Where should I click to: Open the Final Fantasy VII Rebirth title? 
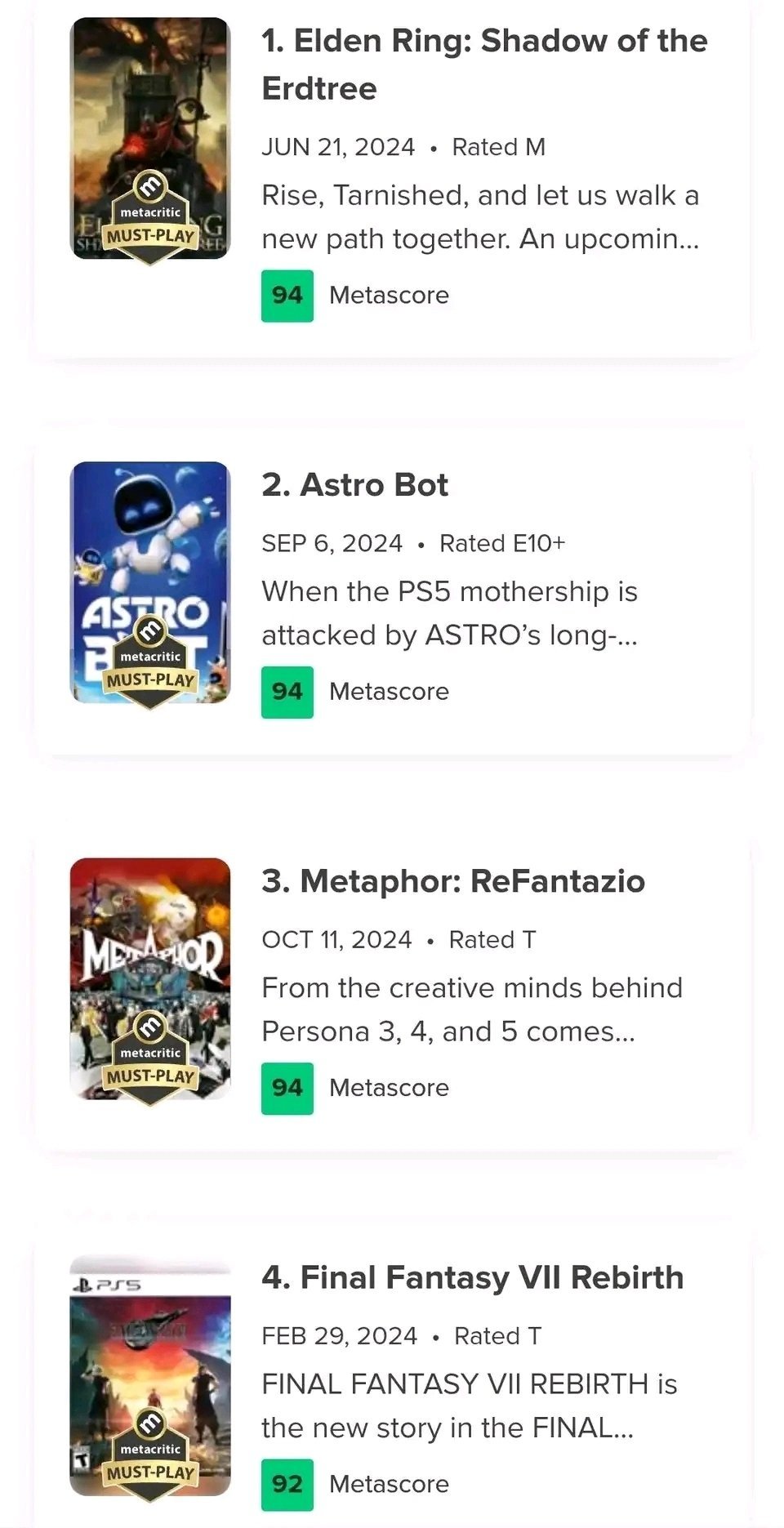[472, 1277]
